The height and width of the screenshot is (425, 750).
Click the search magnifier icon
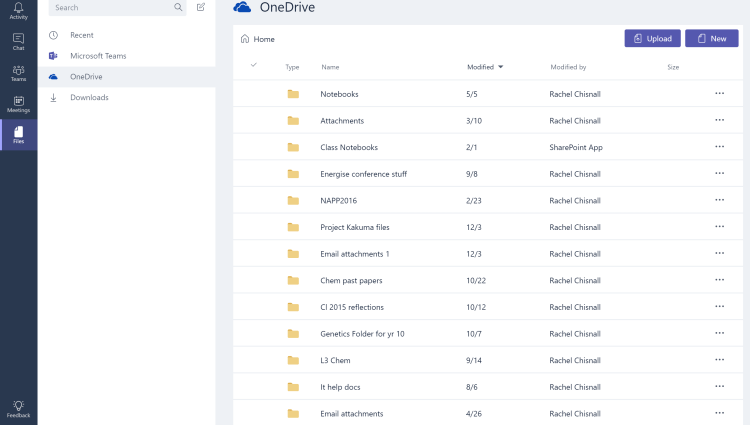click(x=178, y=7)
